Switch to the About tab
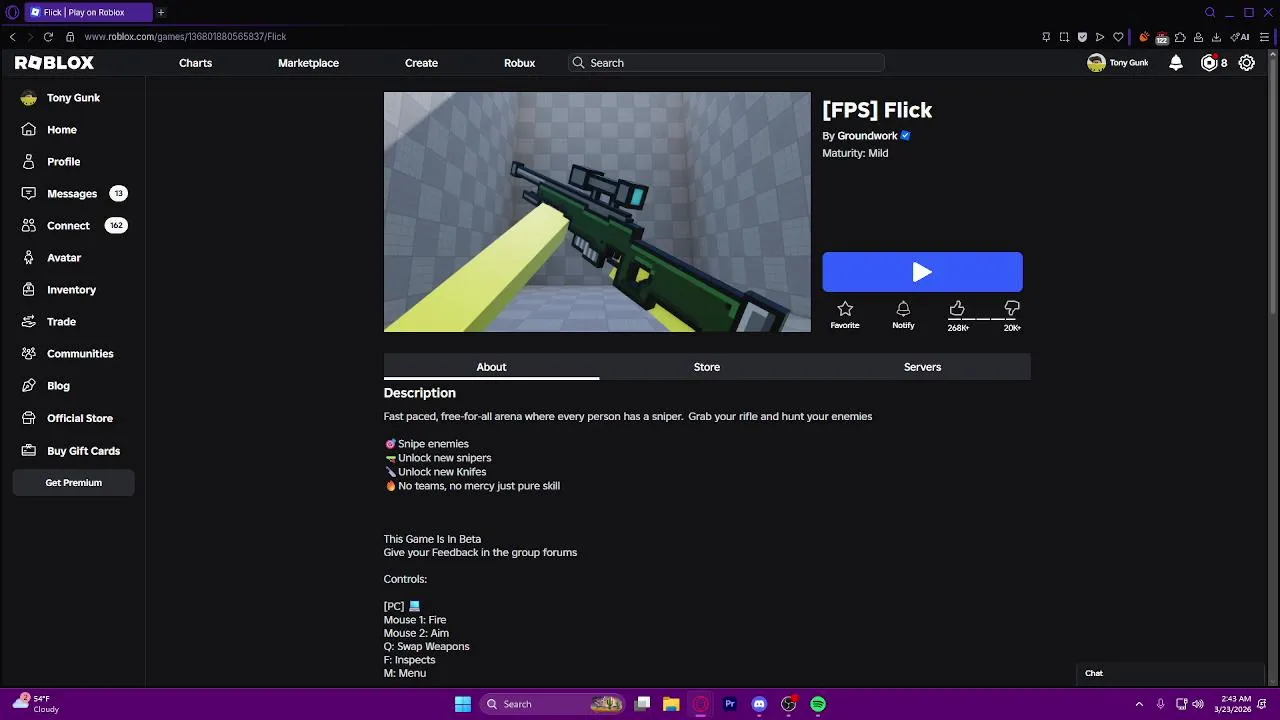Viewport: 1280px width, 720px height. (x=491, y=367)
